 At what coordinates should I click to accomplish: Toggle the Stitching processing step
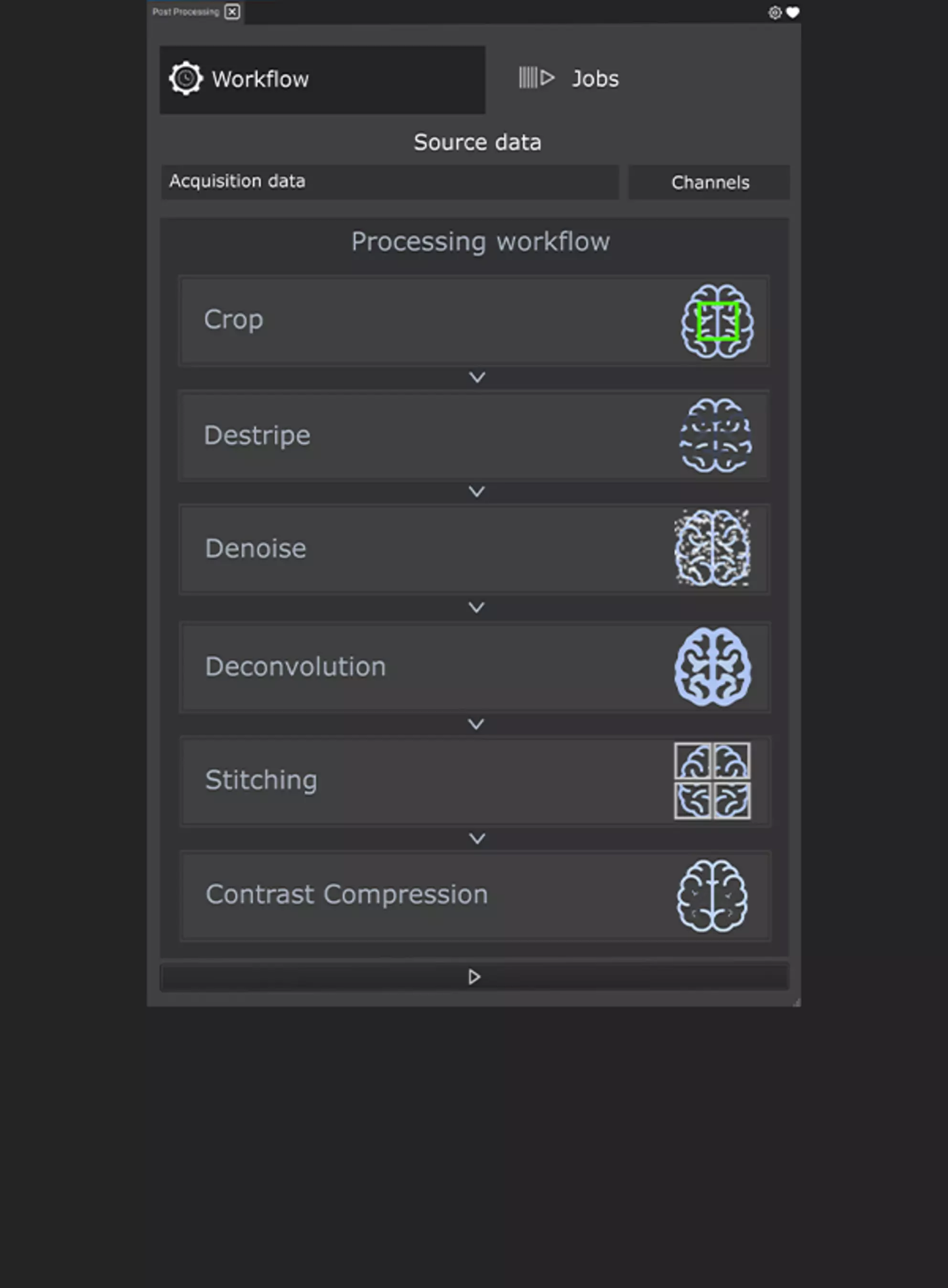click(x=402, y=780)
